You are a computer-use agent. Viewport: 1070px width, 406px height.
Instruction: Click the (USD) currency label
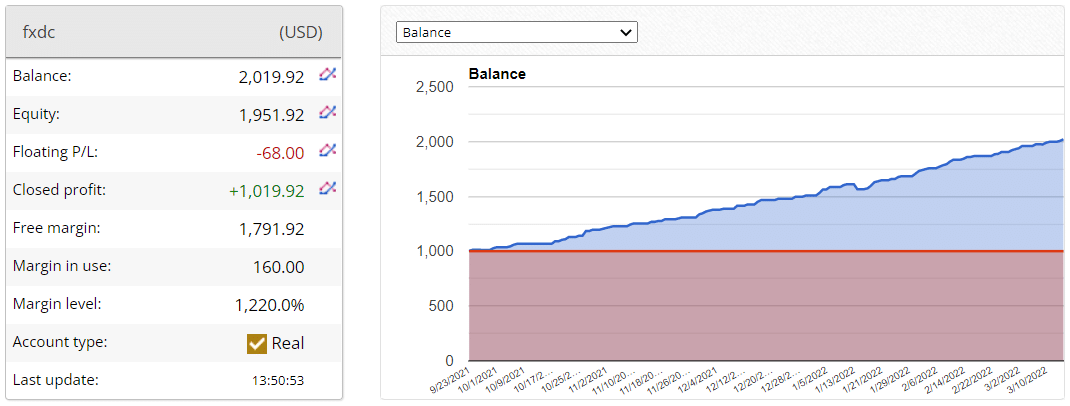point(300,32)
